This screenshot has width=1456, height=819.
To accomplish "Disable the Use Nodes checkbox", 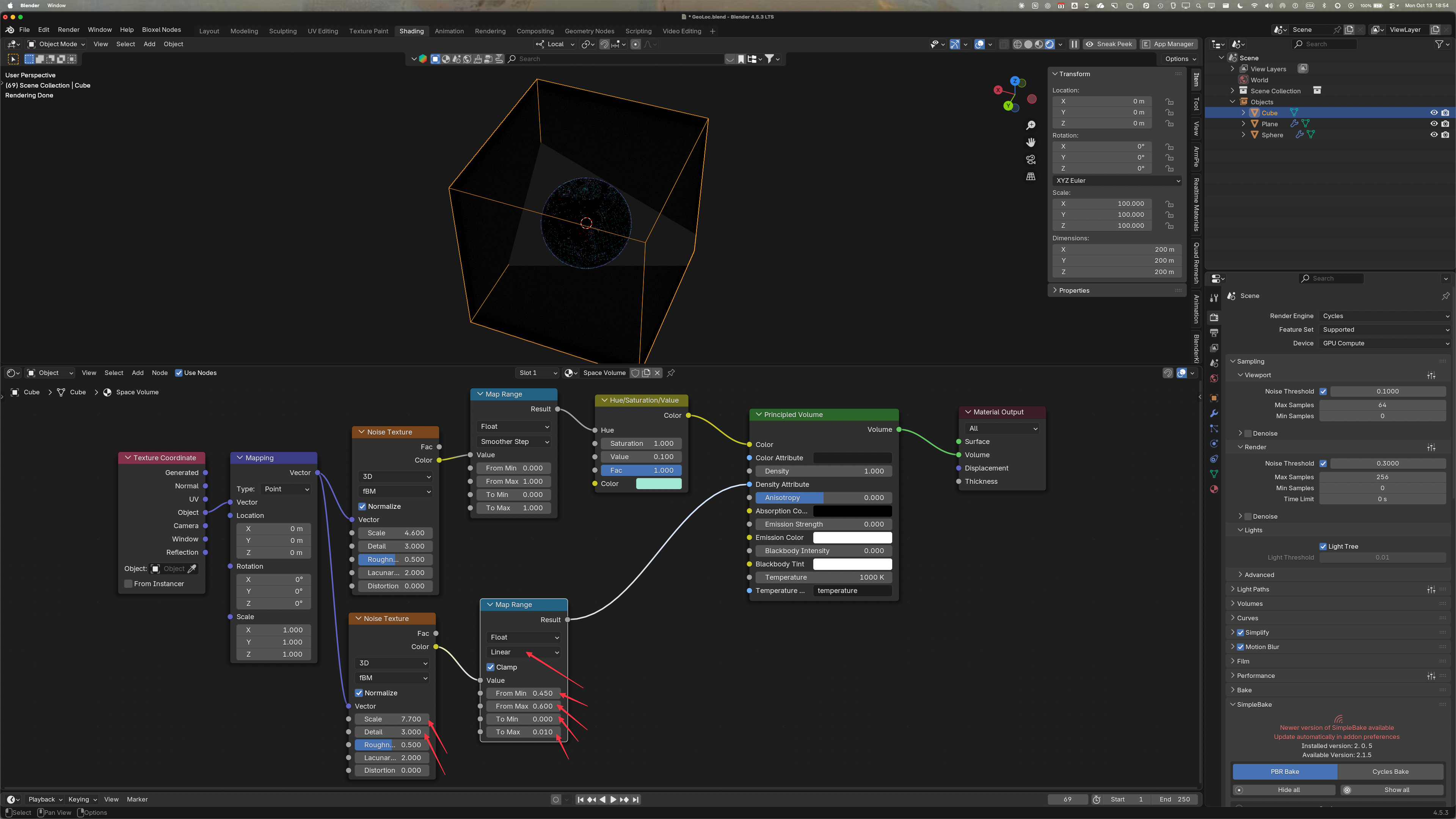I will coord(179,373).
